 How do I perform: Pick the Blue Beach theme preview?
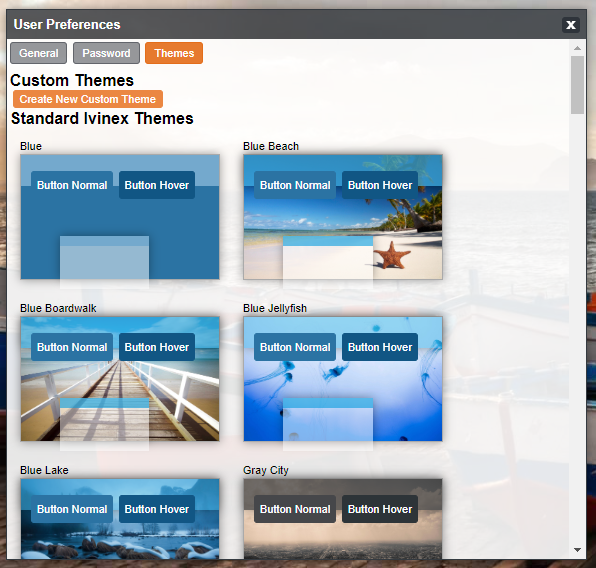coord(343,217)
